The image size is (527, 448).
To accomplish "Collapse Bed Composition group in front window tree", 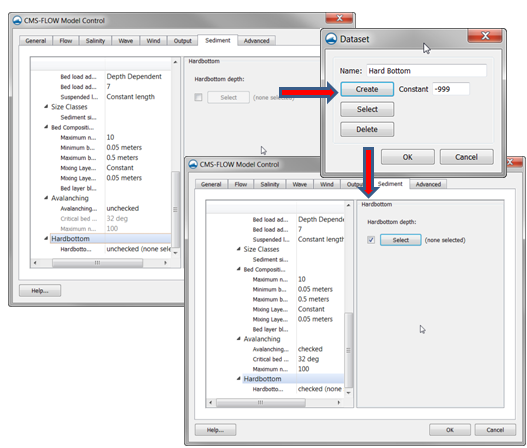I will click(239, 269).
